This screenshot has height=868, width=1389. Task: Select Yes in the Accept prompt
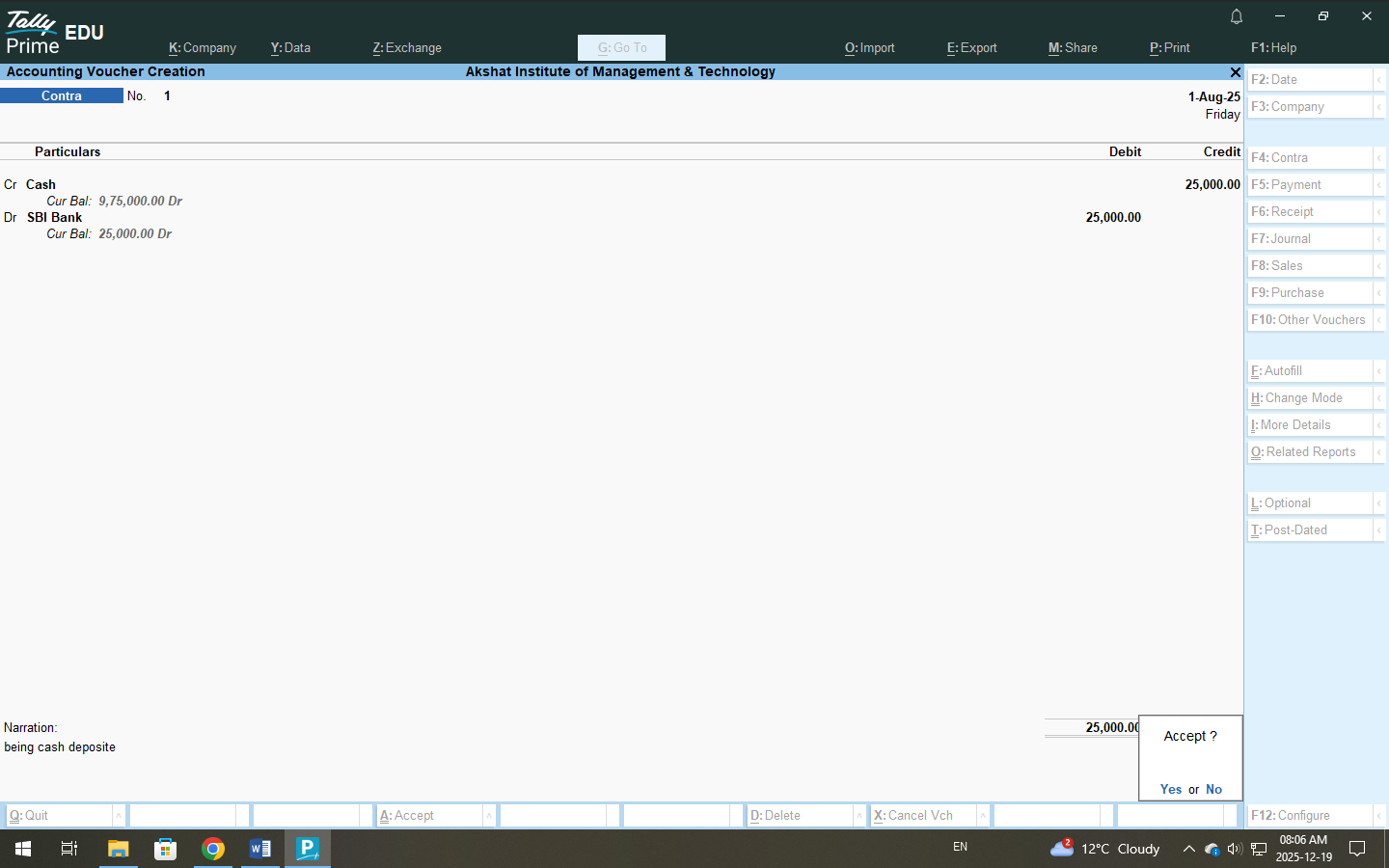click(1170, 789)
